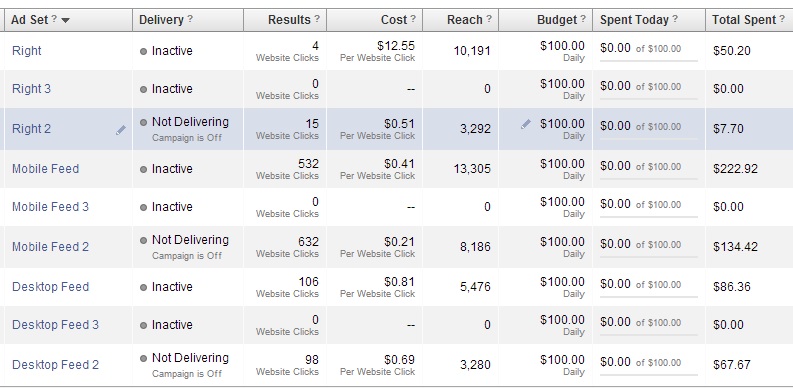Viewport: 793px width, 388px height.
Task: Toggle sort arrow on Ad Set column
Action: point(65,21)
